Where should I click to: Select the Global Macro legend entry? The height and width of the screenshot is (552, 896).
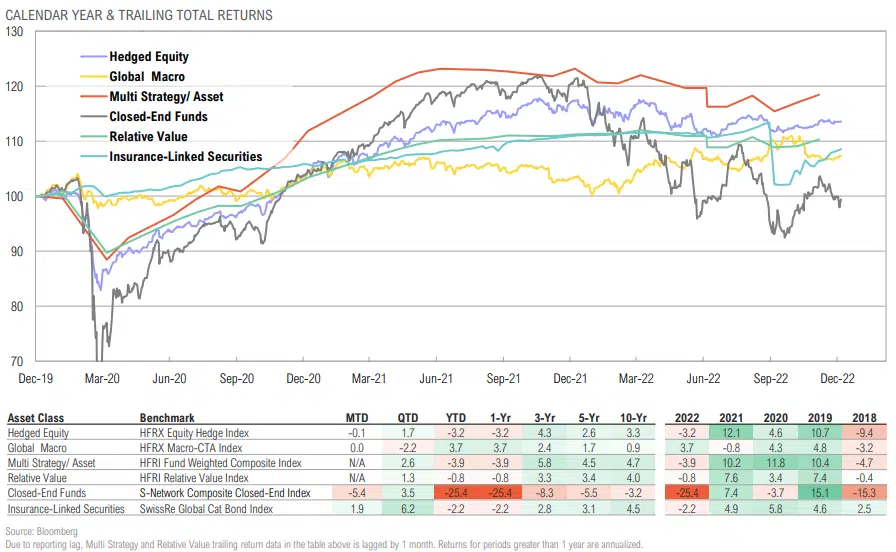[147, 77]
